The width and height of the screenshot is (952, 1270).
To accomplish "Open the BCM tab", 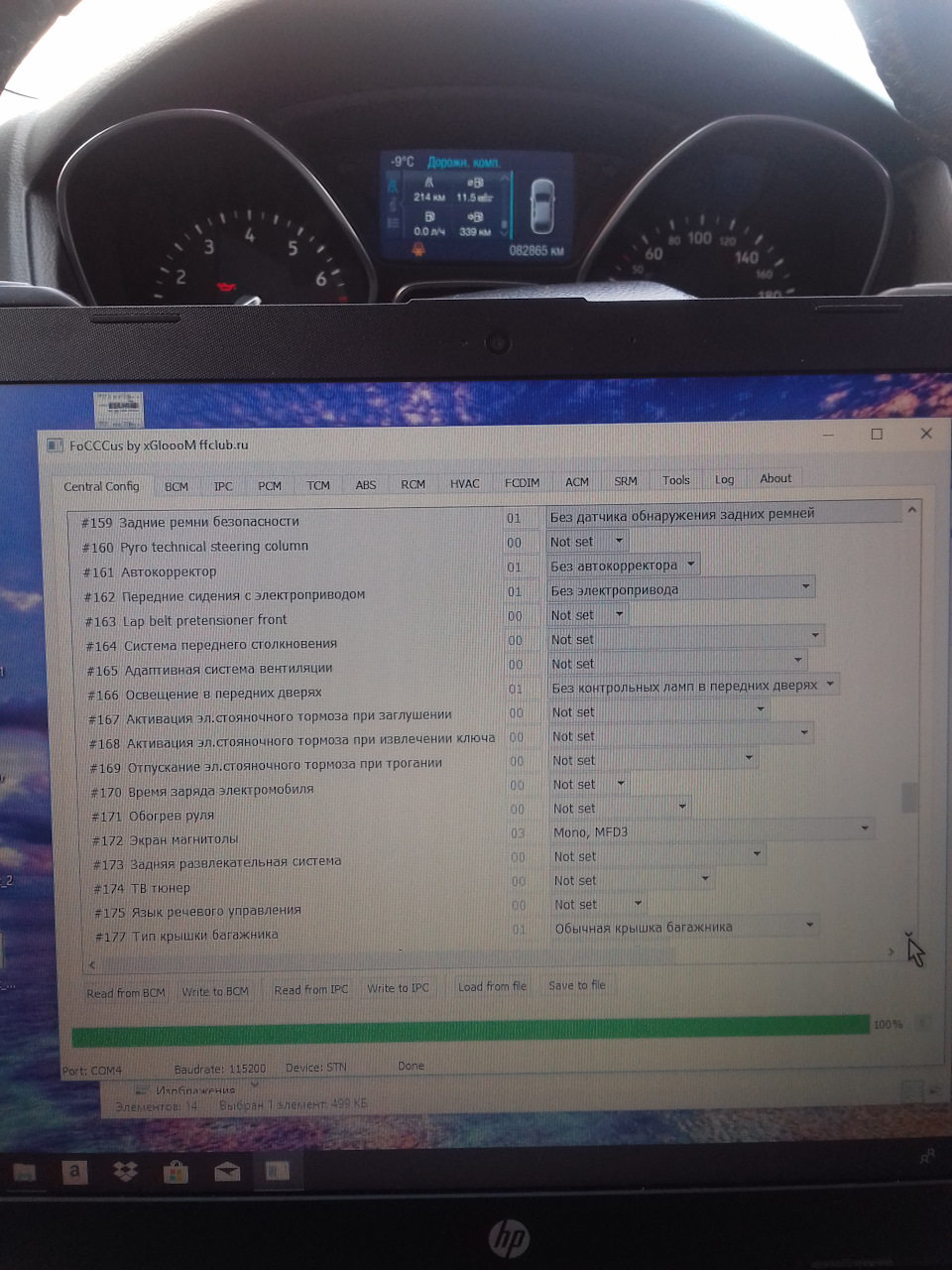I will tap(177, 486).
